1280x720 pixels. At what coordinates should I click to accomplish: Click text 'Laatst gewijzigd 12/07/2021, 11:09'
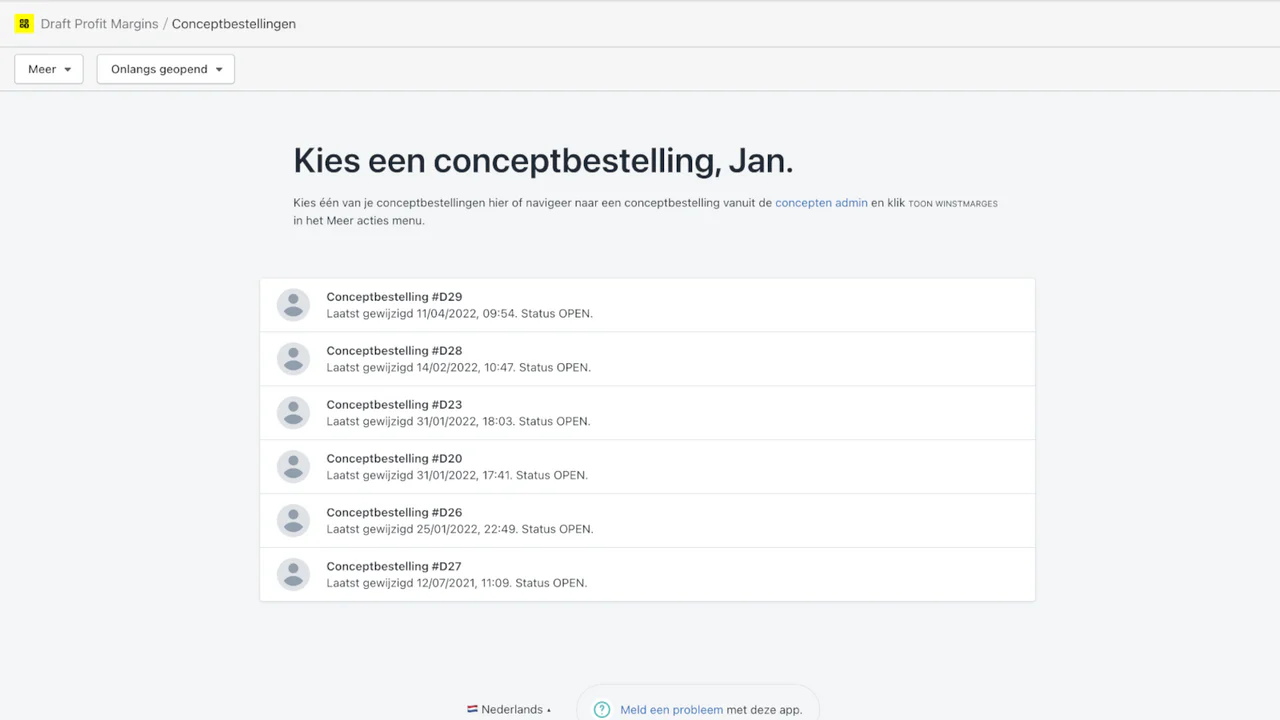coord(418,584)
